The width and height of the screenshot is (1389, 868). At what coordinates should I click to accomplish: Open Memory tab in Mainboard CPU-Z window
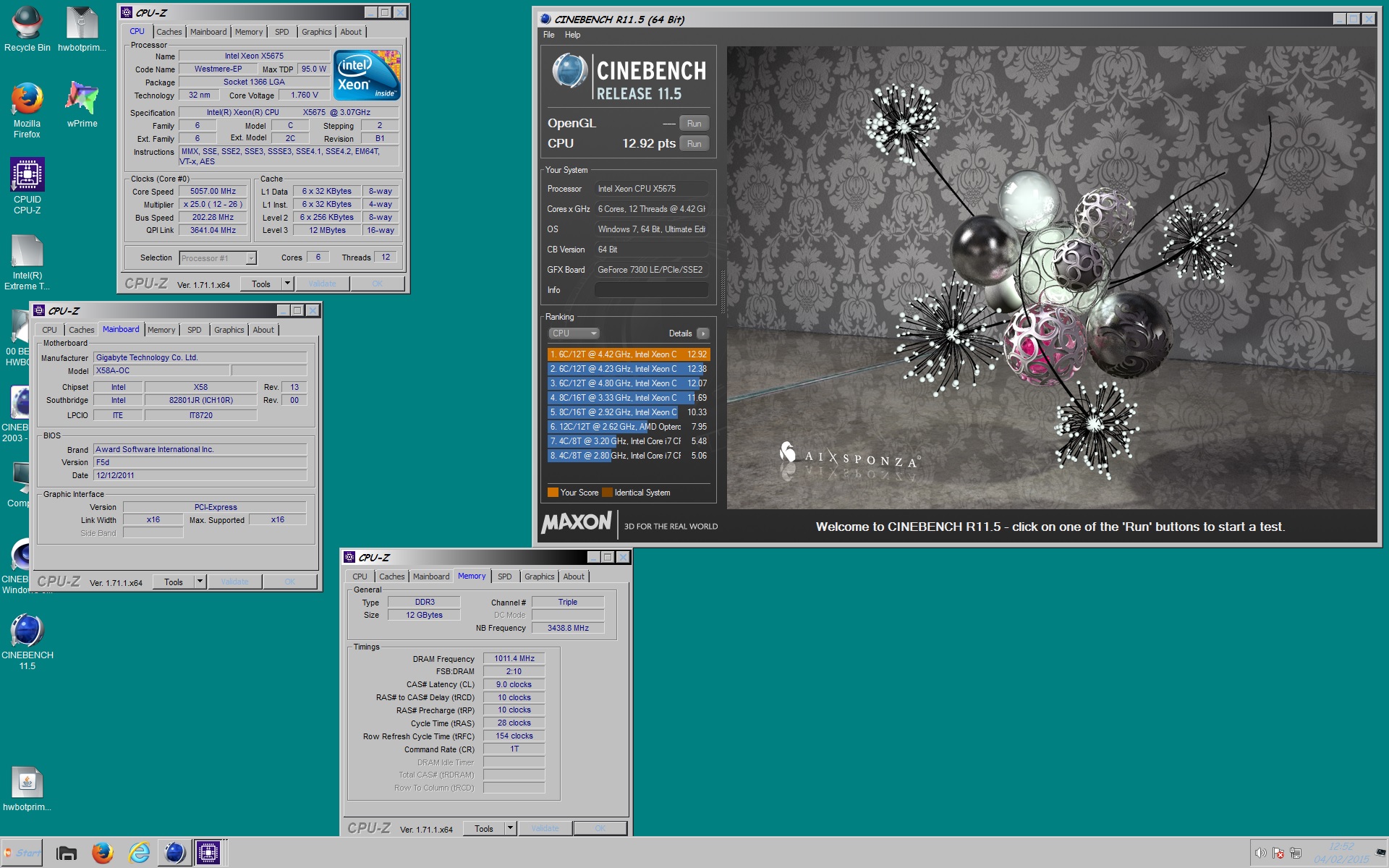[x=161, y=330]
